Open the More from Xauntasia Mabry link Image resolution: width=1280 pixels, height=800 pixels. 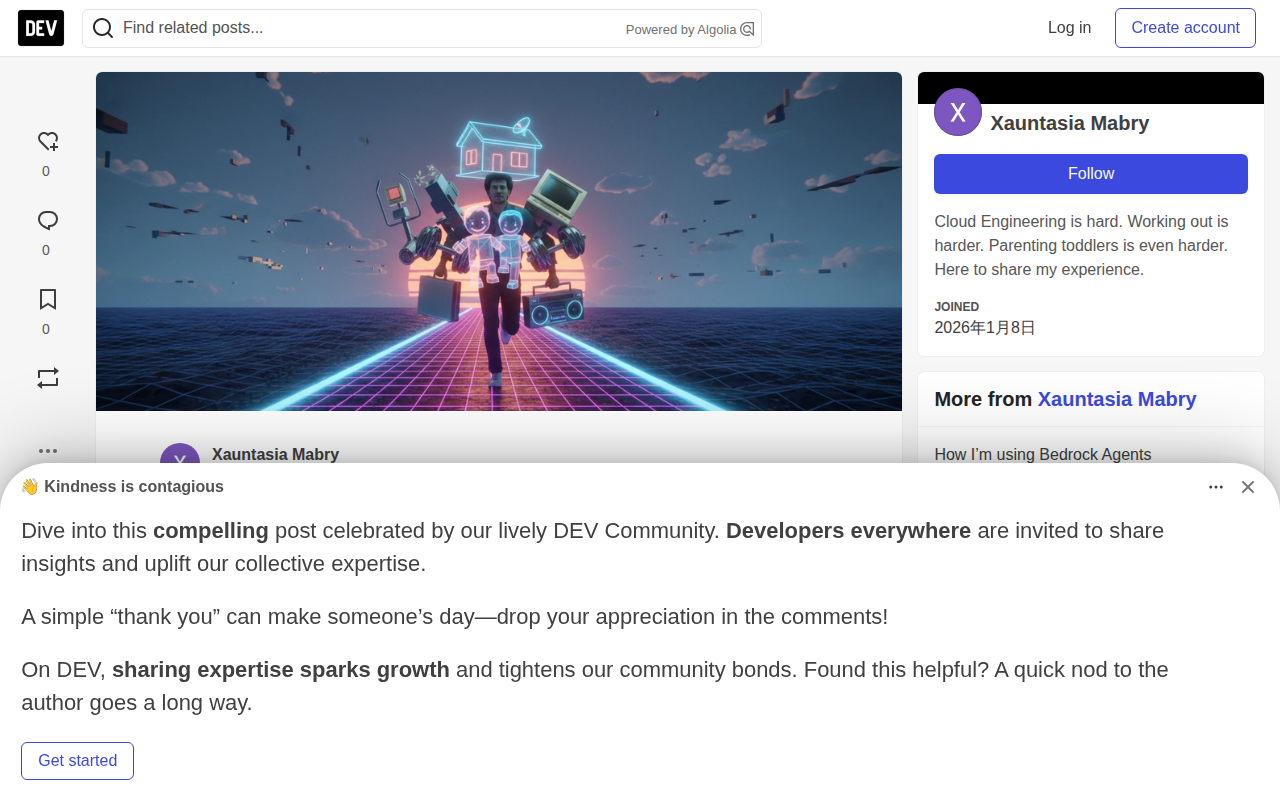pyautogui.click(x=1117, y=399)
